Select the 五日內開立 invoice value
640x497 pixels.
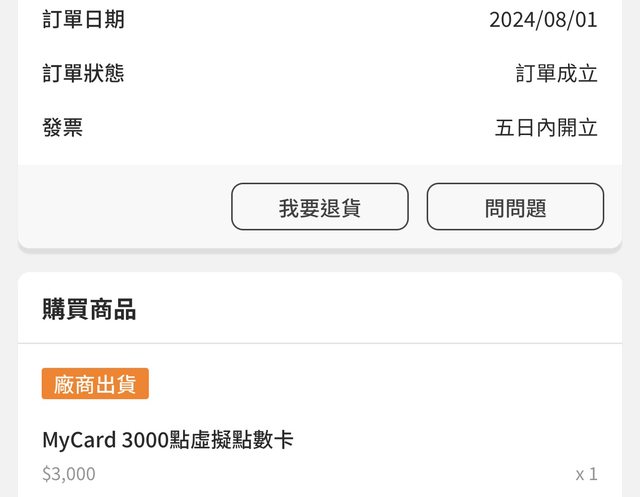click(546, 128)
